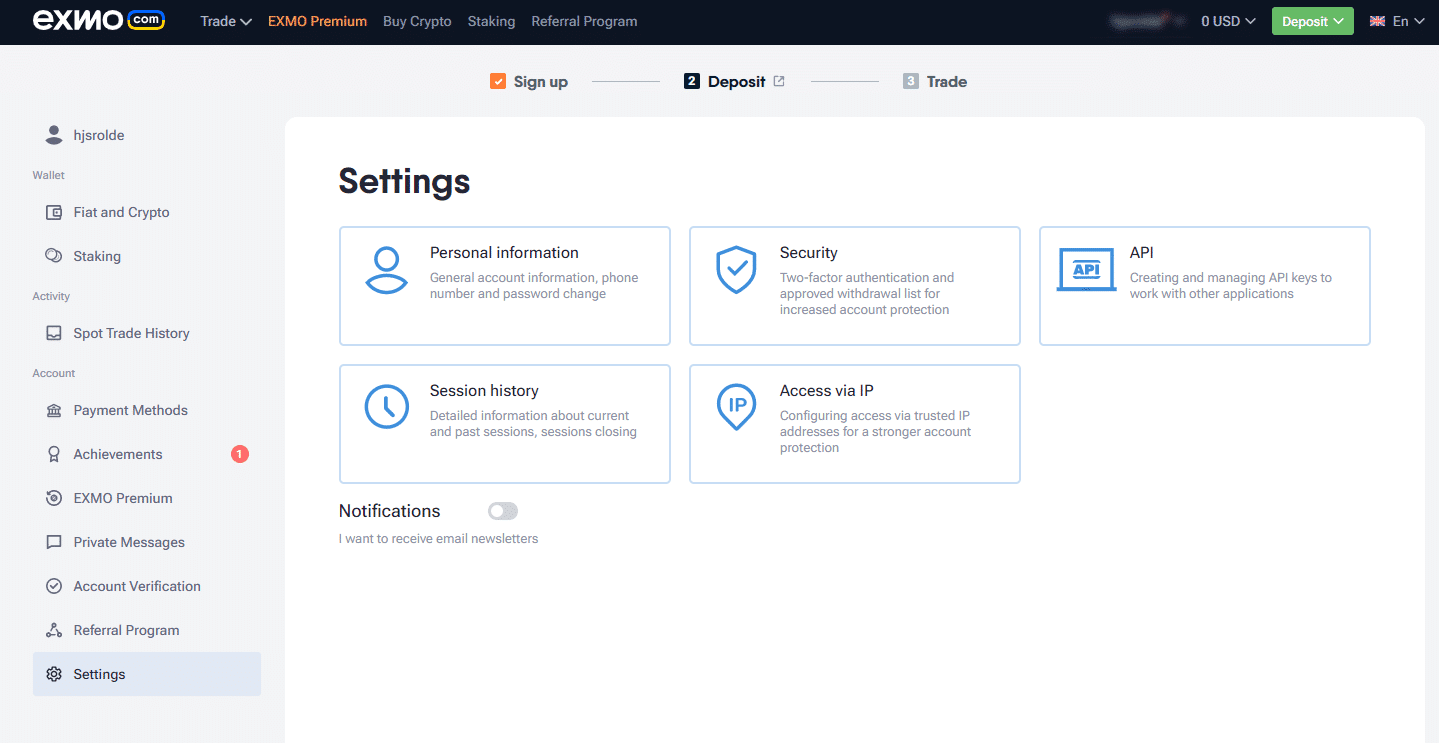
Task: Click the Spot Trade History tray icon
Action: [54, 333]
